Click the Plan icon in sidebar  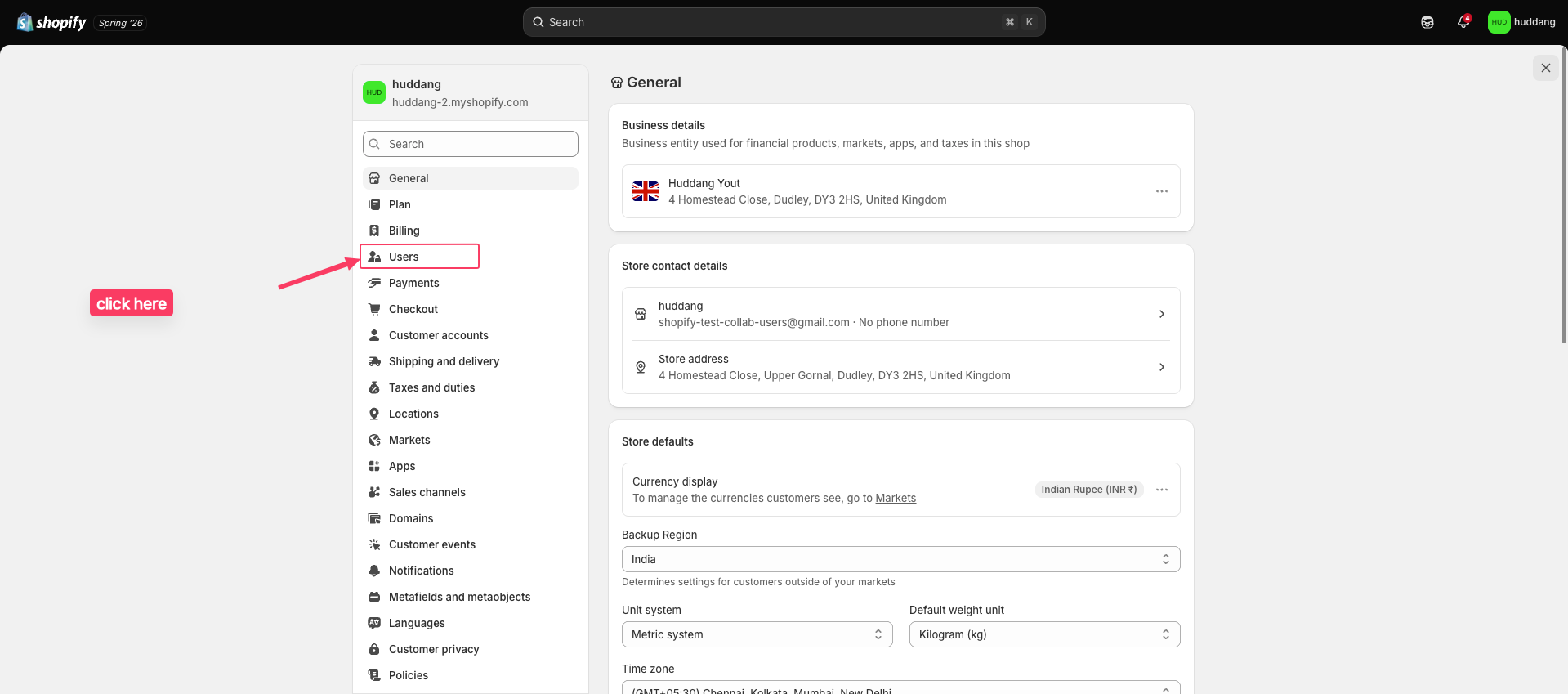tap(374, 204)
